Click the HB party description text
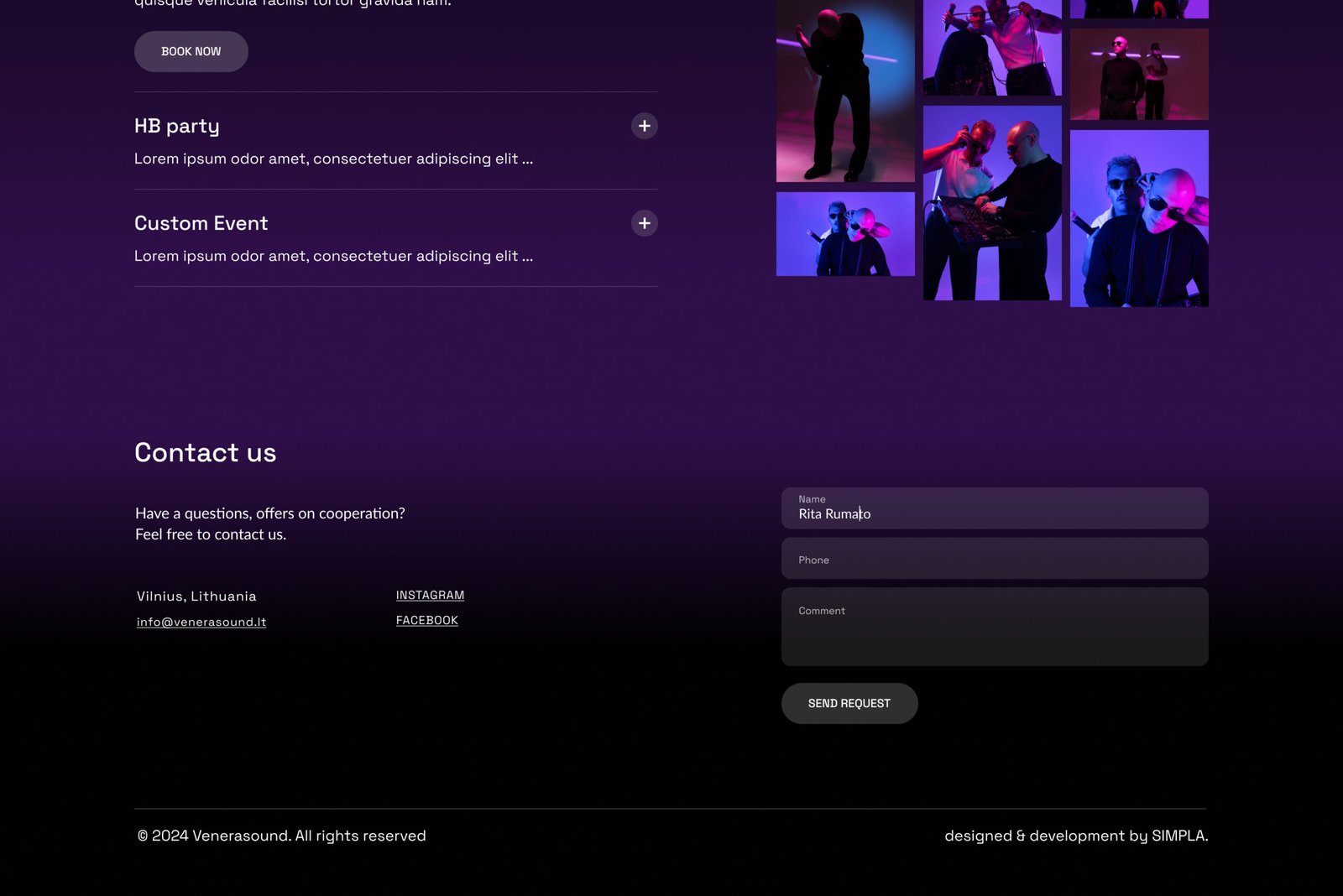Image resolution: width=1343 pixels, height=896 pixels. (333, 159)
